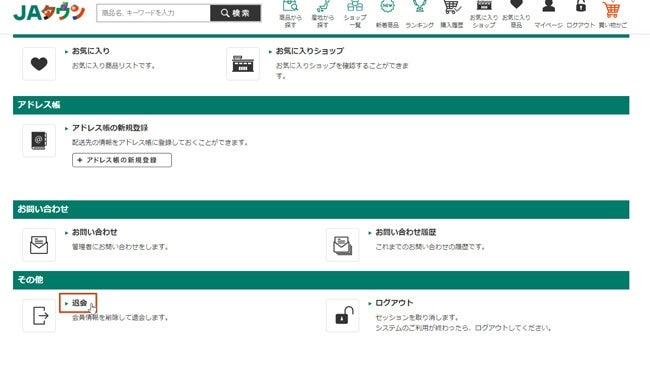
Task: Click アドレス帳の新規登録 outlined button
Action: [122, 160]
